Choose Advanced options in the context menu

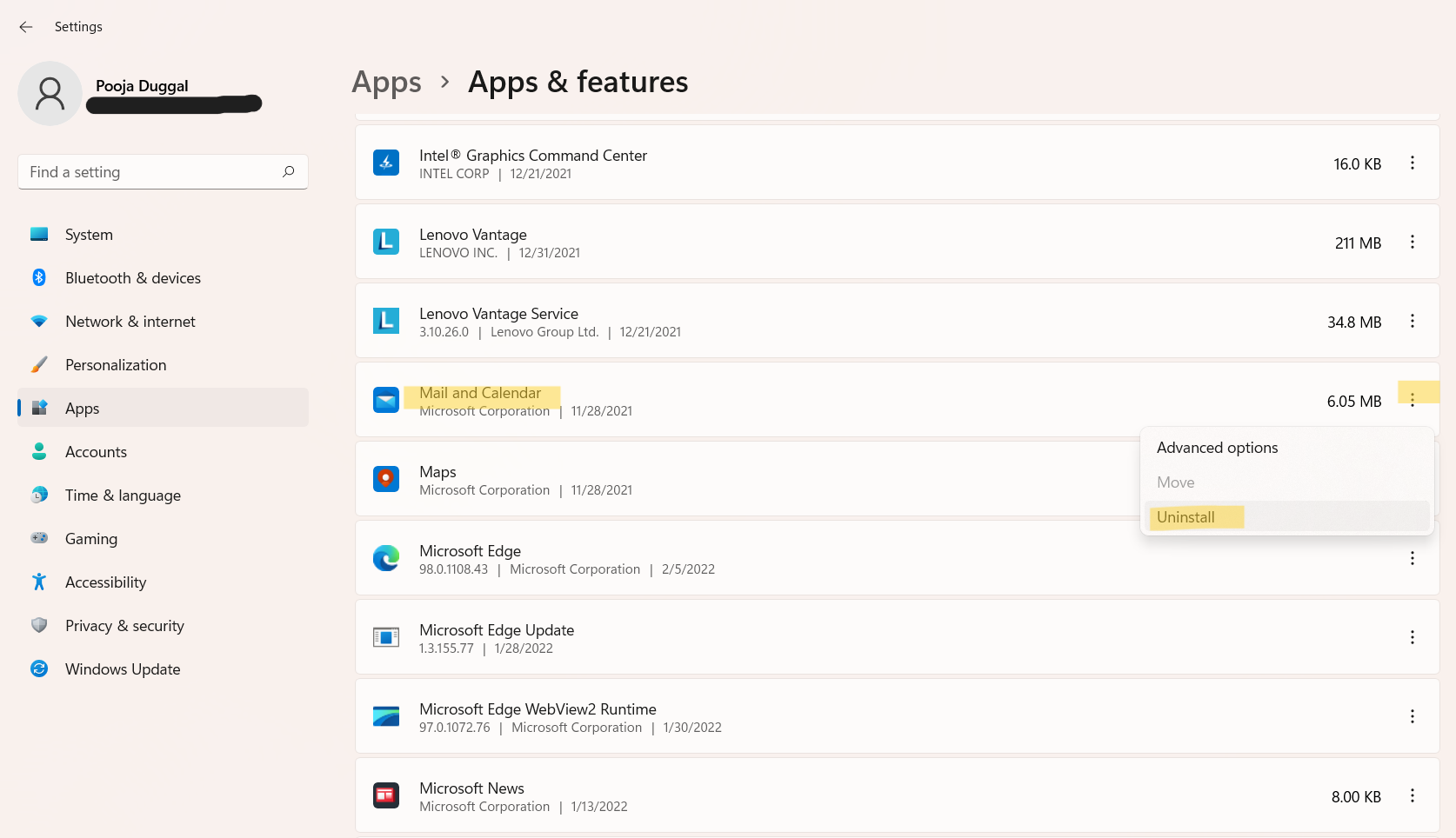tap(1287, 448)
